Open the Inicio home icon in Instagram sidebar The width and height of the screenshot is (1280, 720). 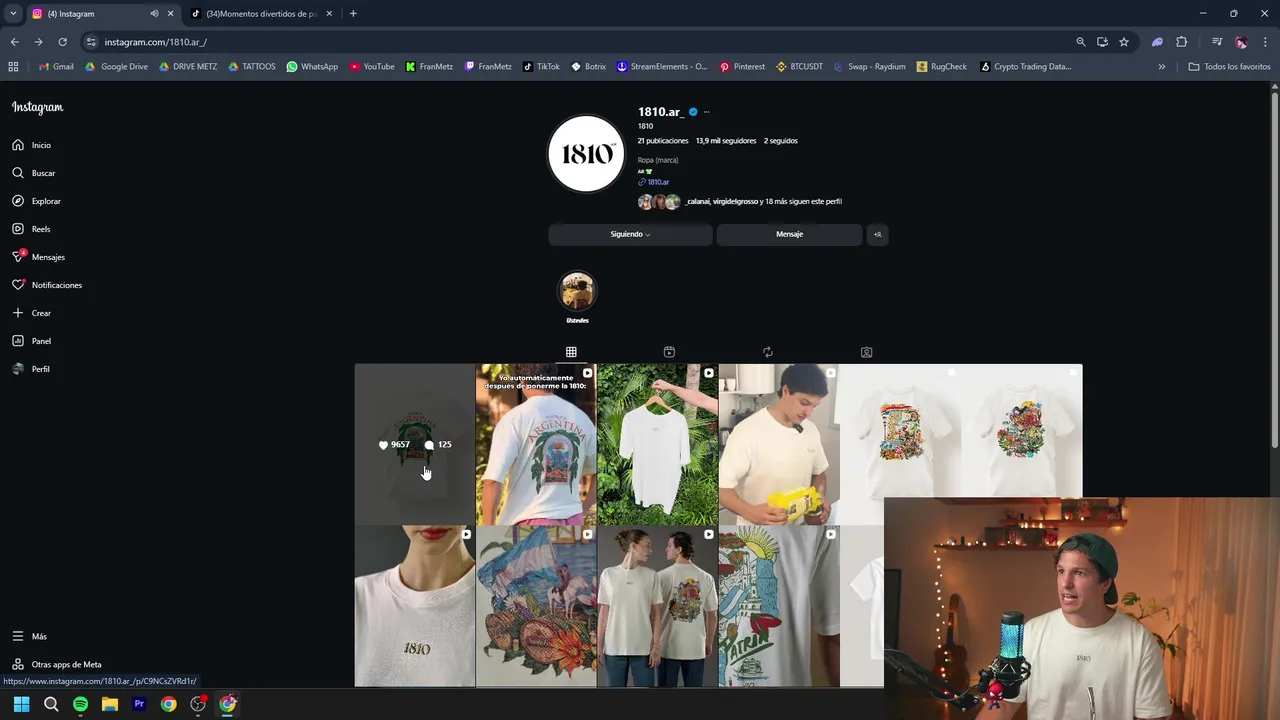[x=18, y=145]
